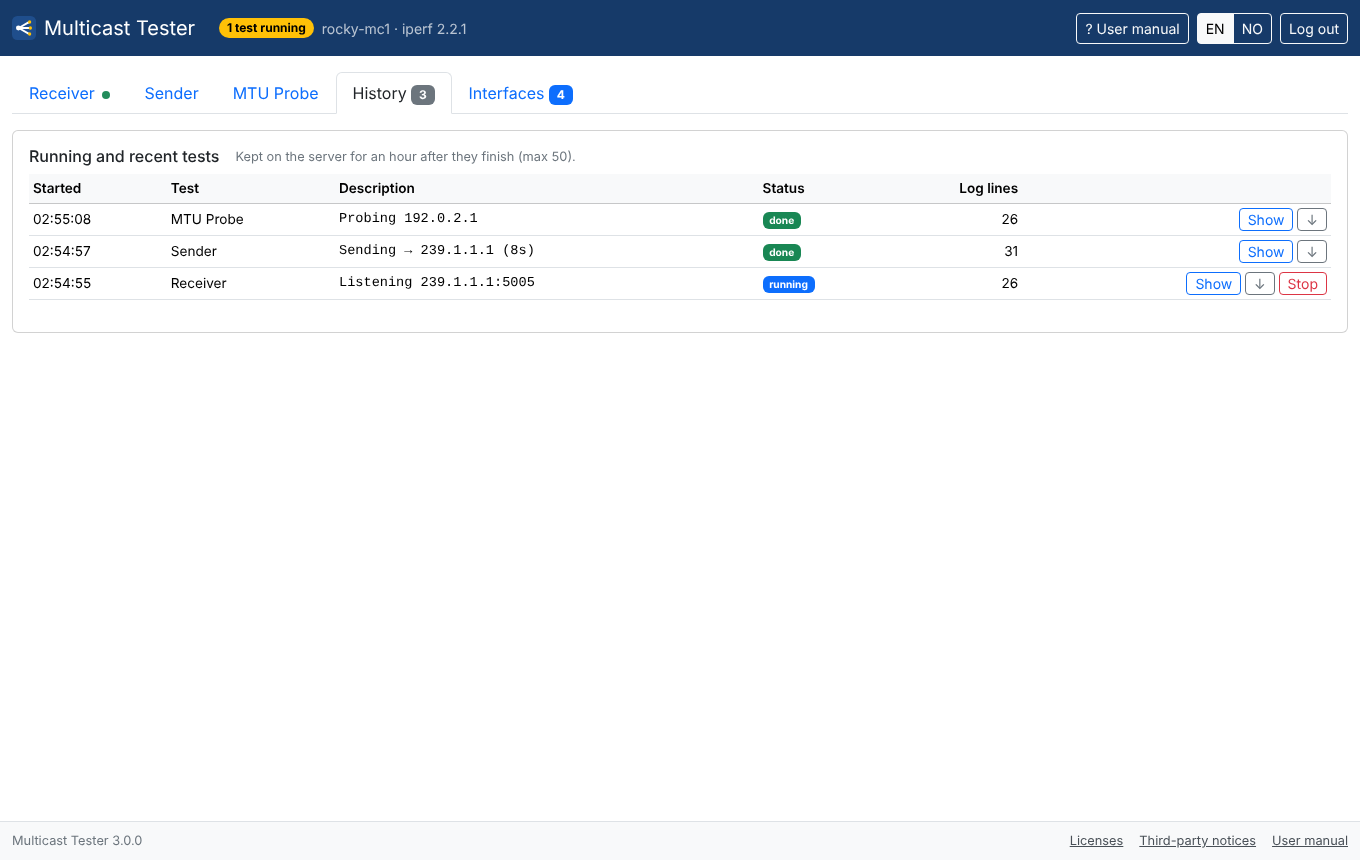Open the User manual footer link
The image size is (1360, 860).
pos(1310,841)
